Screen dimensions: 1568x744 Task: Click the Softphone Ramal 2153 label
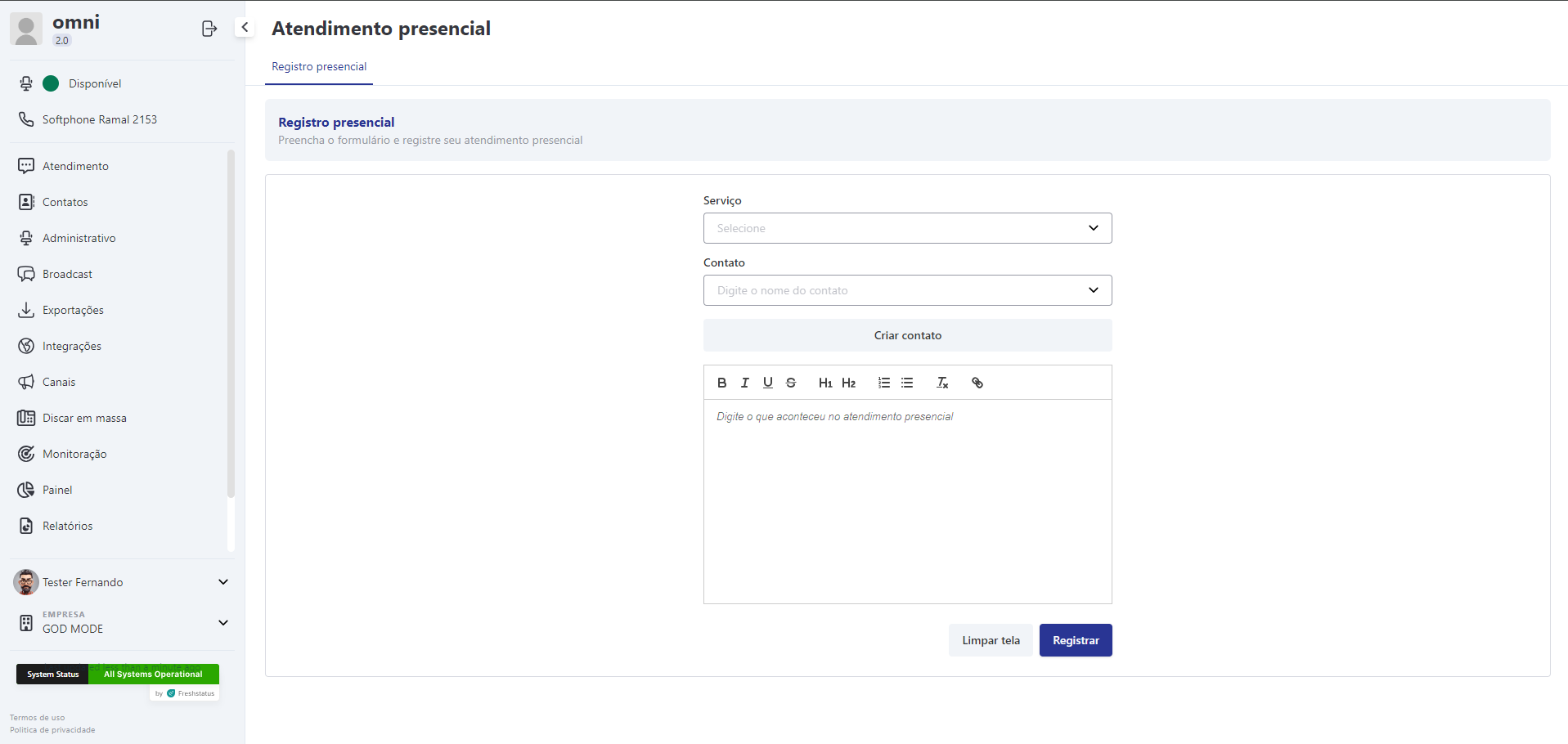pyautogui.click(x=100, y=119)
